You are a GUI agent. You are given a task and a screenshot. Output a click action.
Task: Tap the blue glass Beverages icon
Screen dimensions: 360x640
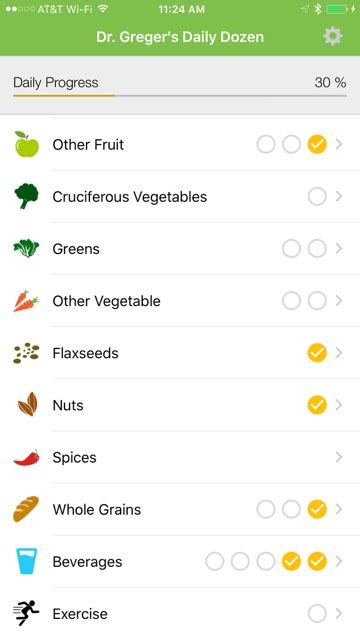click(x=27, y=561)
